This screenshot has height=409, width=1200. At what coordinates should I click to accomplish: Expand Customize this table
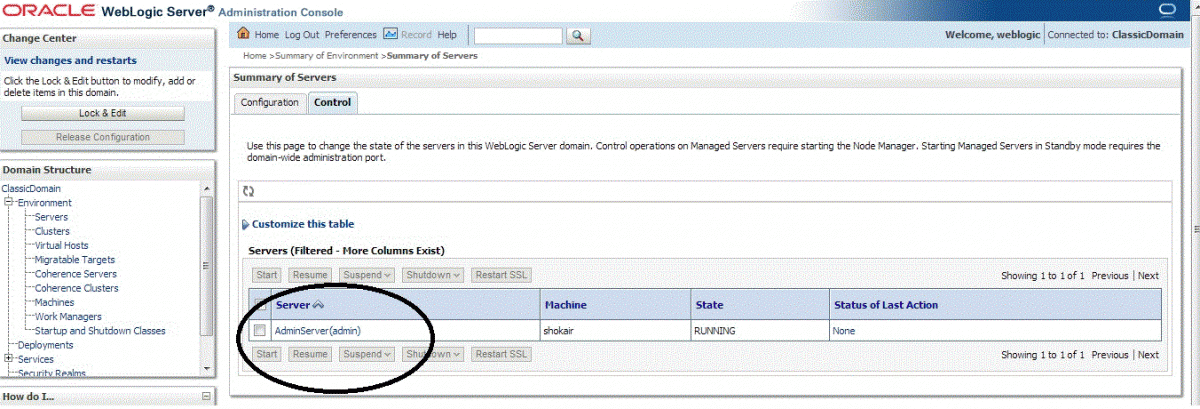302,224
